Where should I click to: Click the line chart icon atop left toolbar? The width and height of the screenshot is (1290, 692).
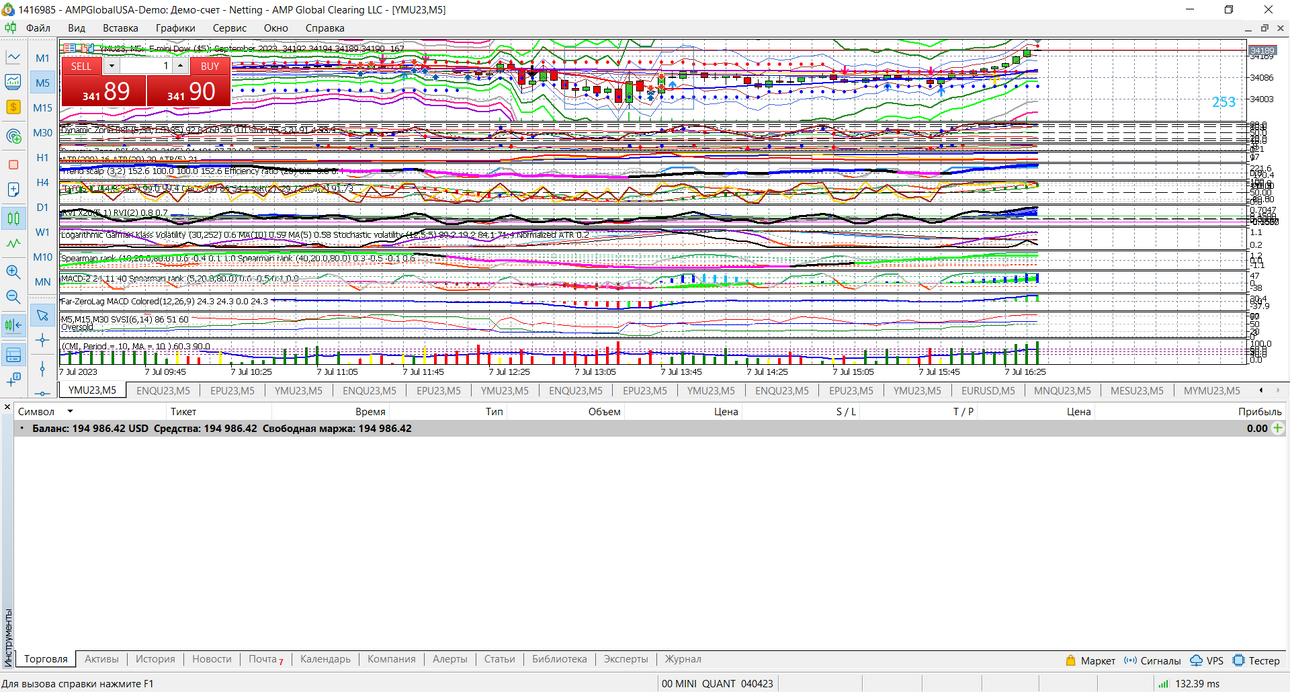click(x=13, y=57)
